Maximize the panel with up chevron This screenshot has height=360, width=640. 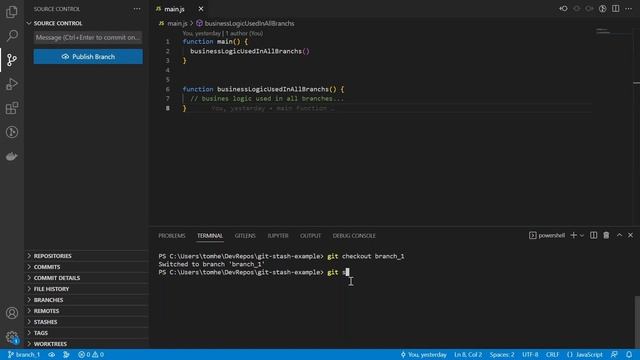click(x=619, y=236)
